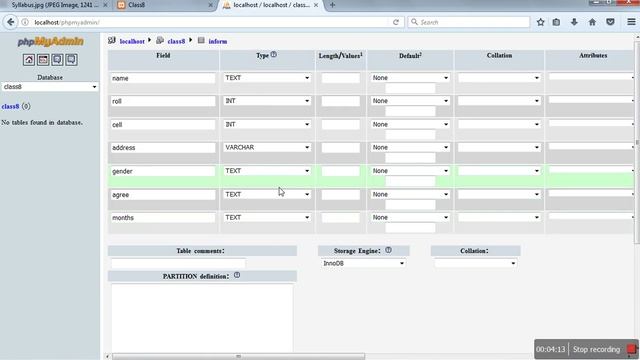The width and height of the screenshot is (640, 360).
Task: Click the Attributes dropdown for name field
Action: tap(591, 77)
